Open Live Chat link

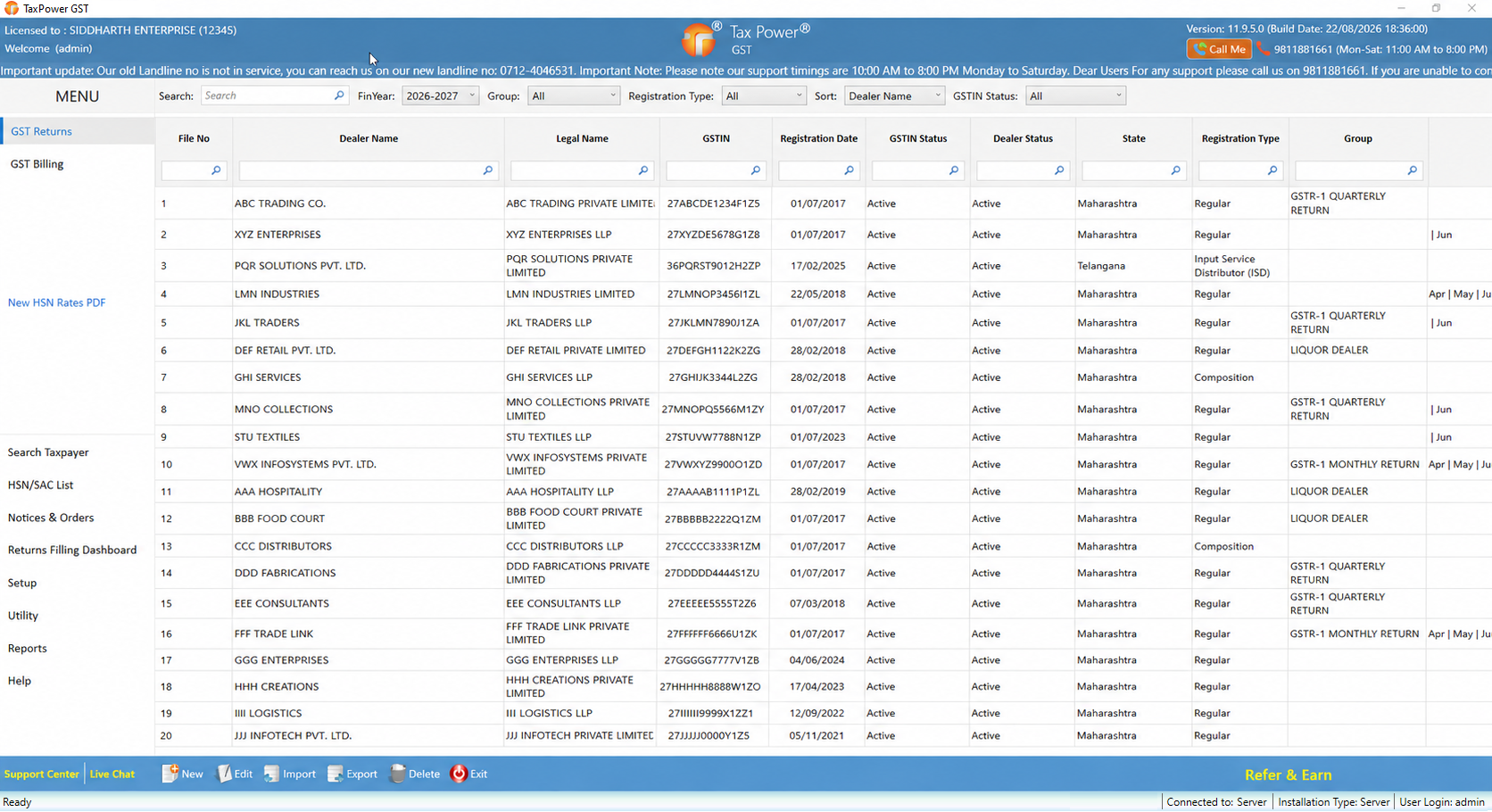(x=112, y=774)
